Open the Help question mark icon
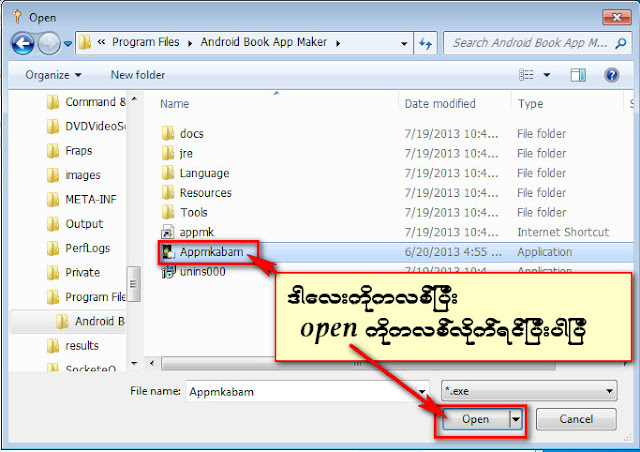Image resolution: width=640 pixels, height=452 pixels. (x=611, y=75)
